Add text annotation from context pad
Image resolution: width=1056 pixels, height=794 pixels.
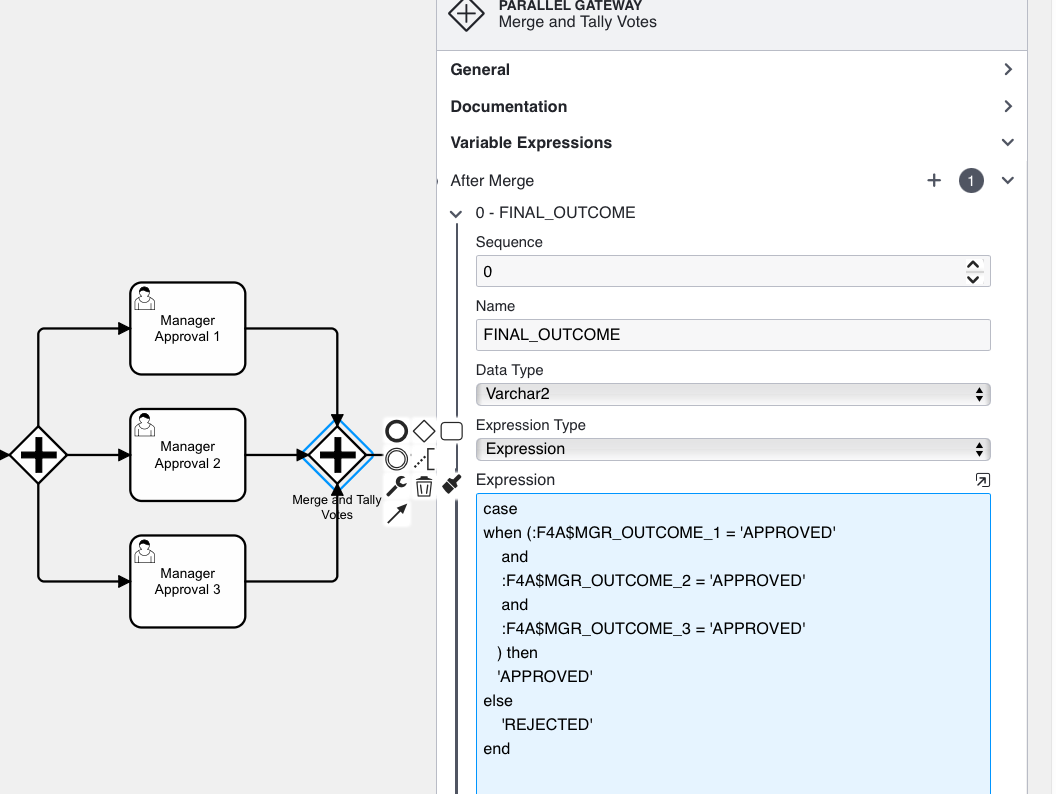pos(425,459)
